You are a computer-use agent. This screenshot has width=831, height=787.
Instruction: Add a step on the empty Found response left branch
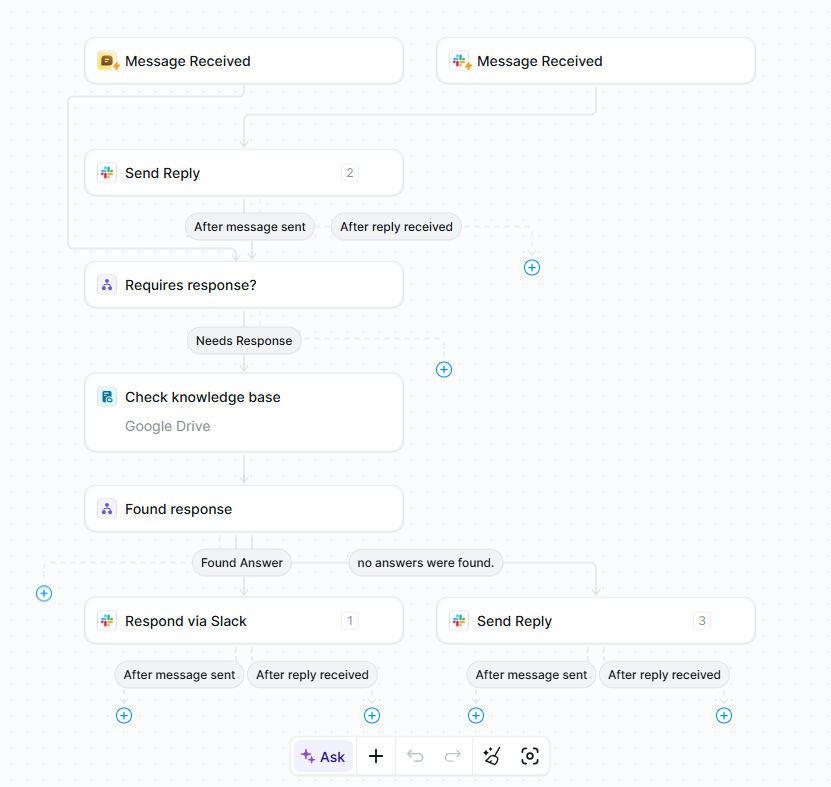(44, 593)
